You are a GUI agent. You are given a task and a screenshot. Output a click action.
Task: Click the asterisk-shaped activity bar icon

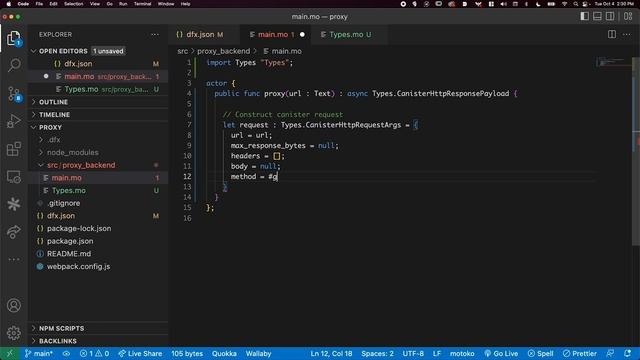[14, 204]
